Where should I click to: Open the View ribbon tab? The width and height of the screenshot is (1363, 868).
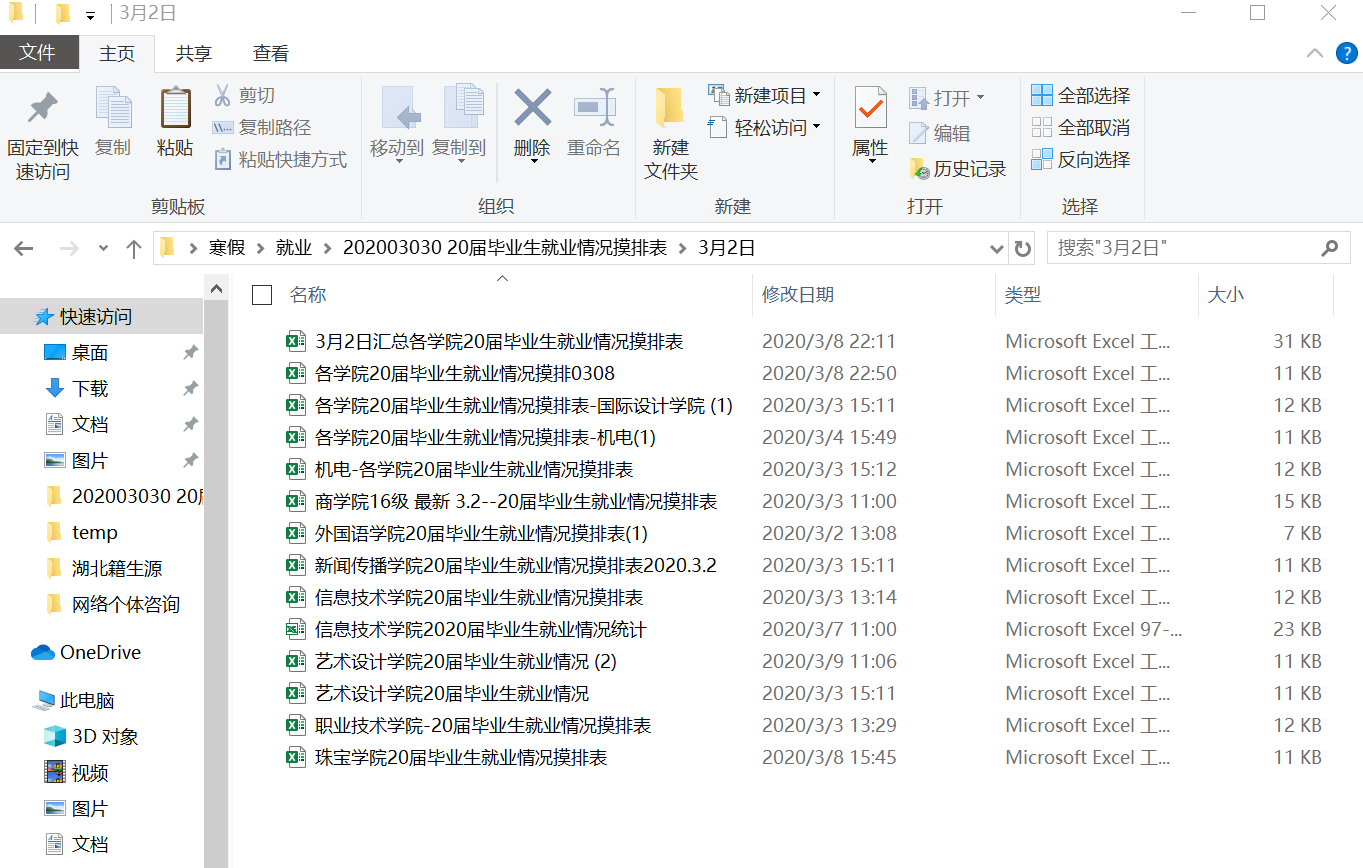pyautogui.click(x=270, y=54)
